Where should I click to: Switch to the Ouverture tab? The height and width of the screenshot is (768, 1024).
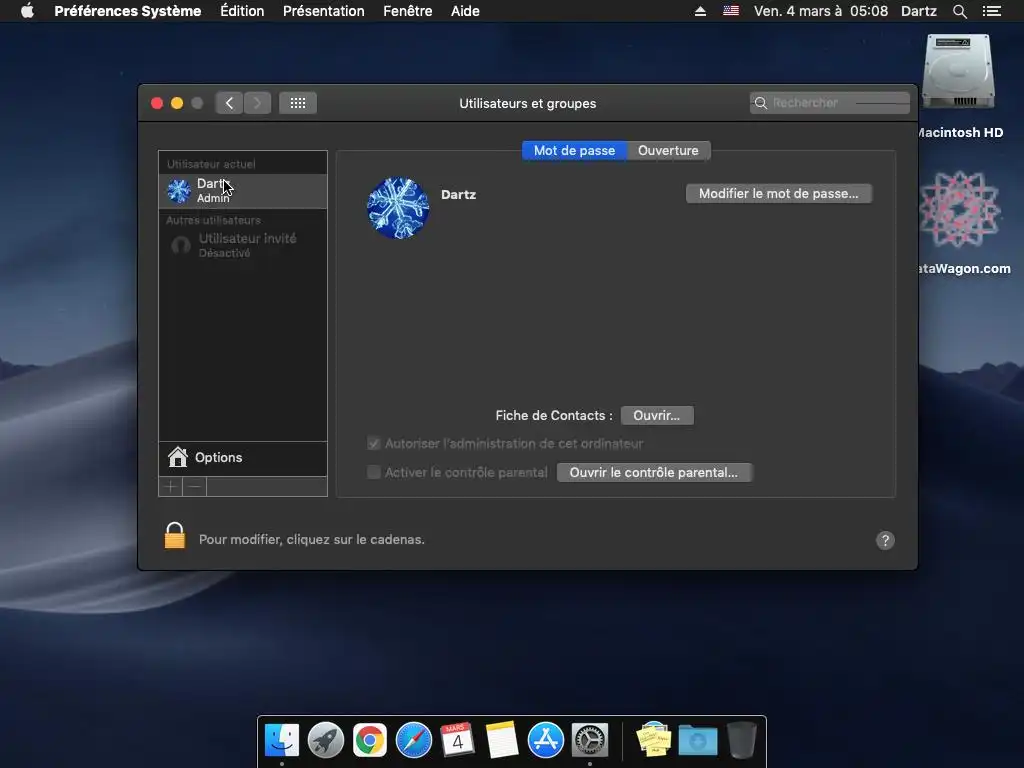click(668, 150)
